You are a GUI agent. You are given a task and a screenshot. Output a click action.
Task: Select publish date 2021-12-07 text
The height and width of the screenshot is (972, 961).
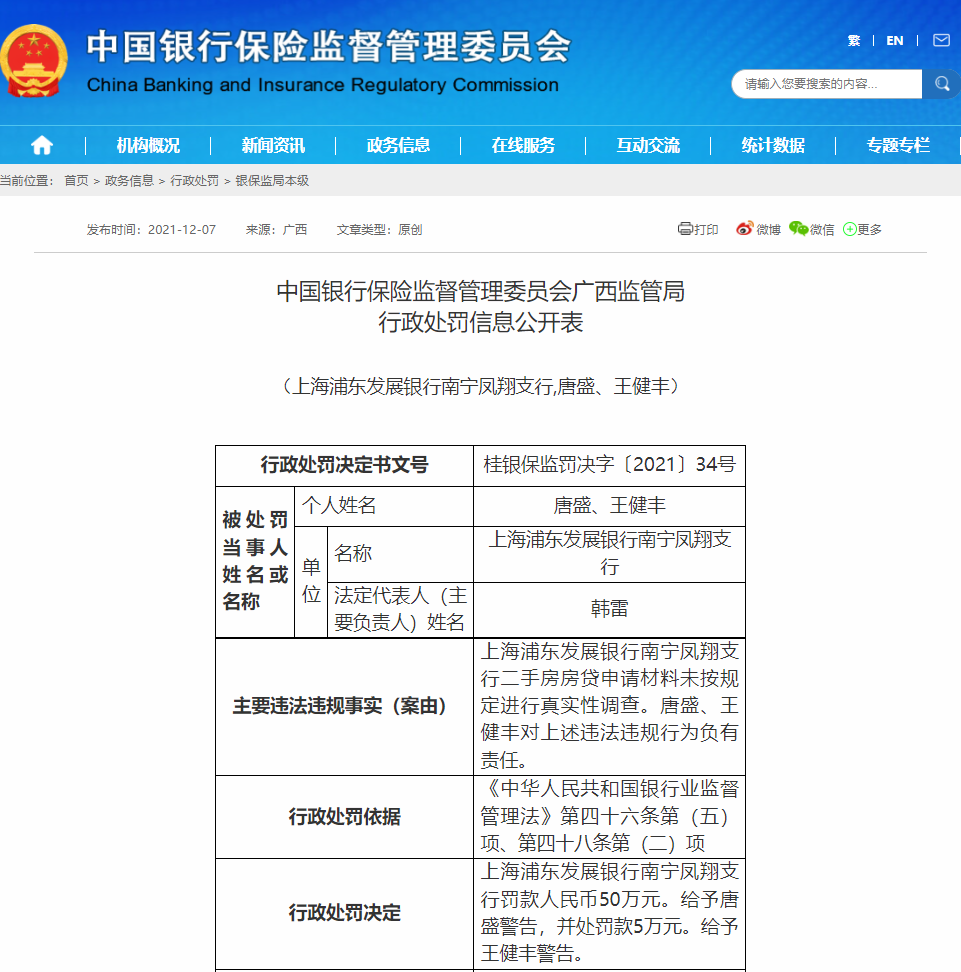pyautogui.click(x=182, y=229)
